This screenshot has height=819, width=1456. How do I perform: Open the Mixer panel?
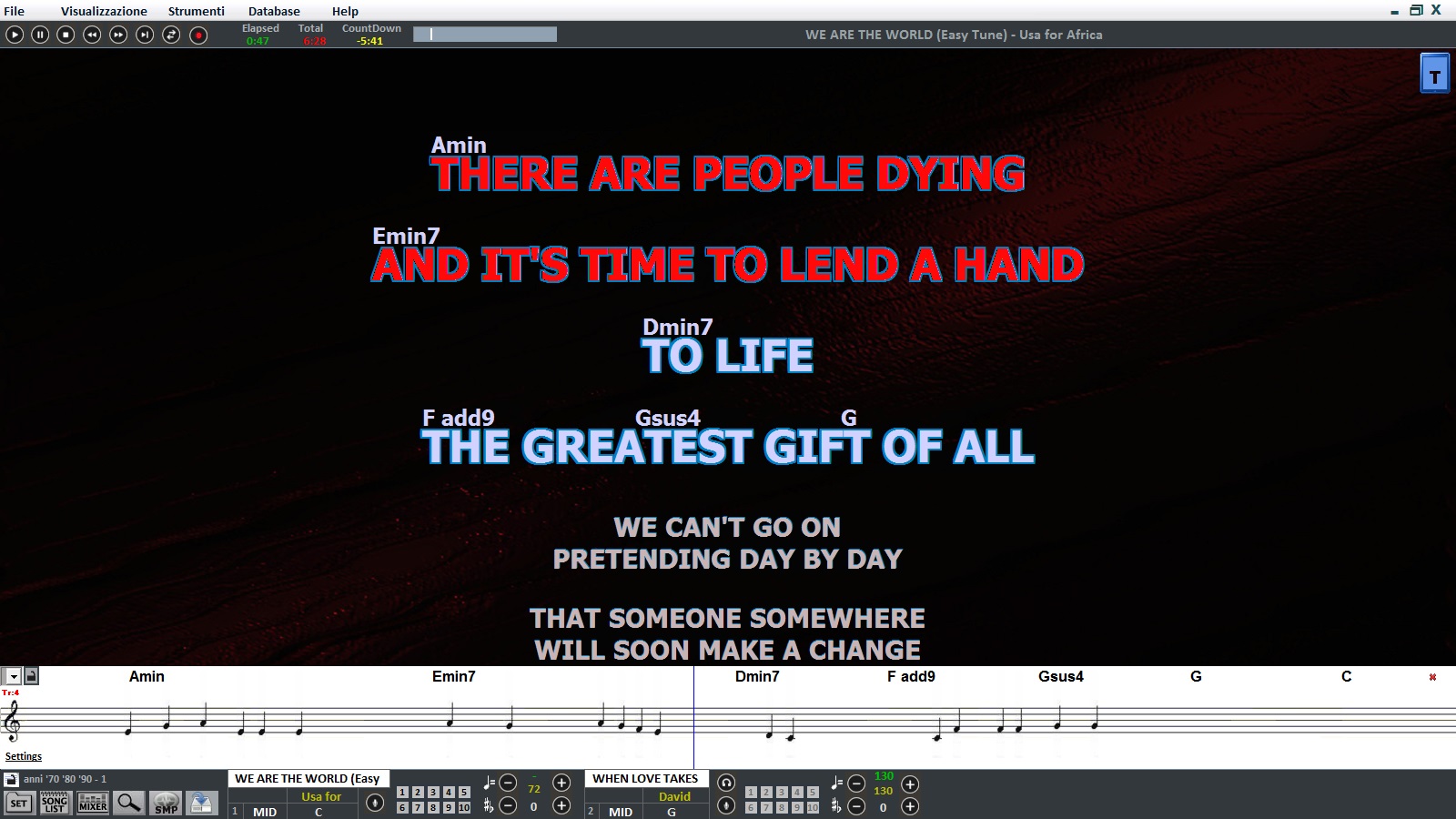click(x=93, y=803)
